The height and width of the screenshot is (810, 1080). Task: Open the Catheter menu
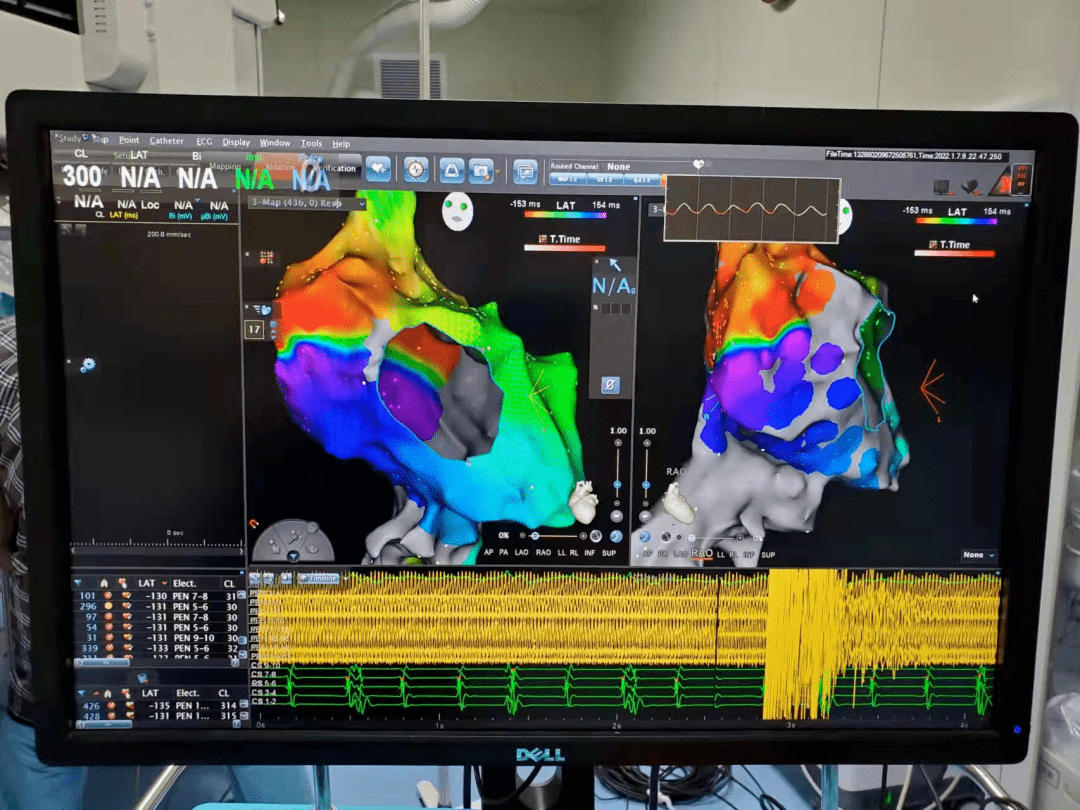[166, 142]
